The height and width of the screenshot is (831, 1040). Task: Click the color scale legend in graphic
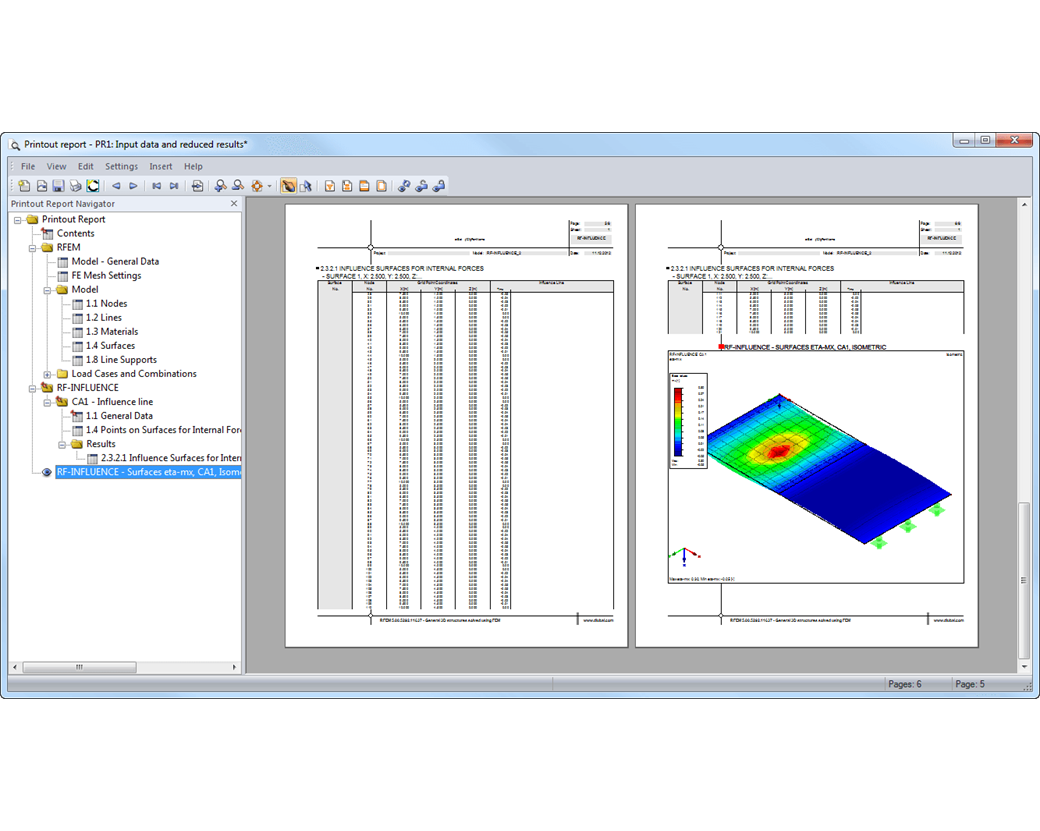pyautogui.click(x=688, y=421)
